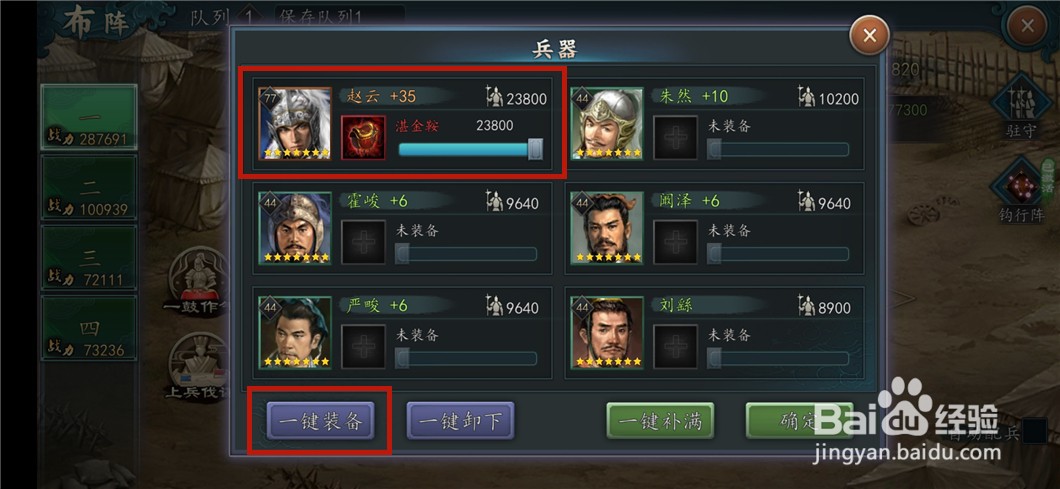Tap the empty weapon slot for 阚泽
The width and height of the screenshot is (1060, 489).
675,241
